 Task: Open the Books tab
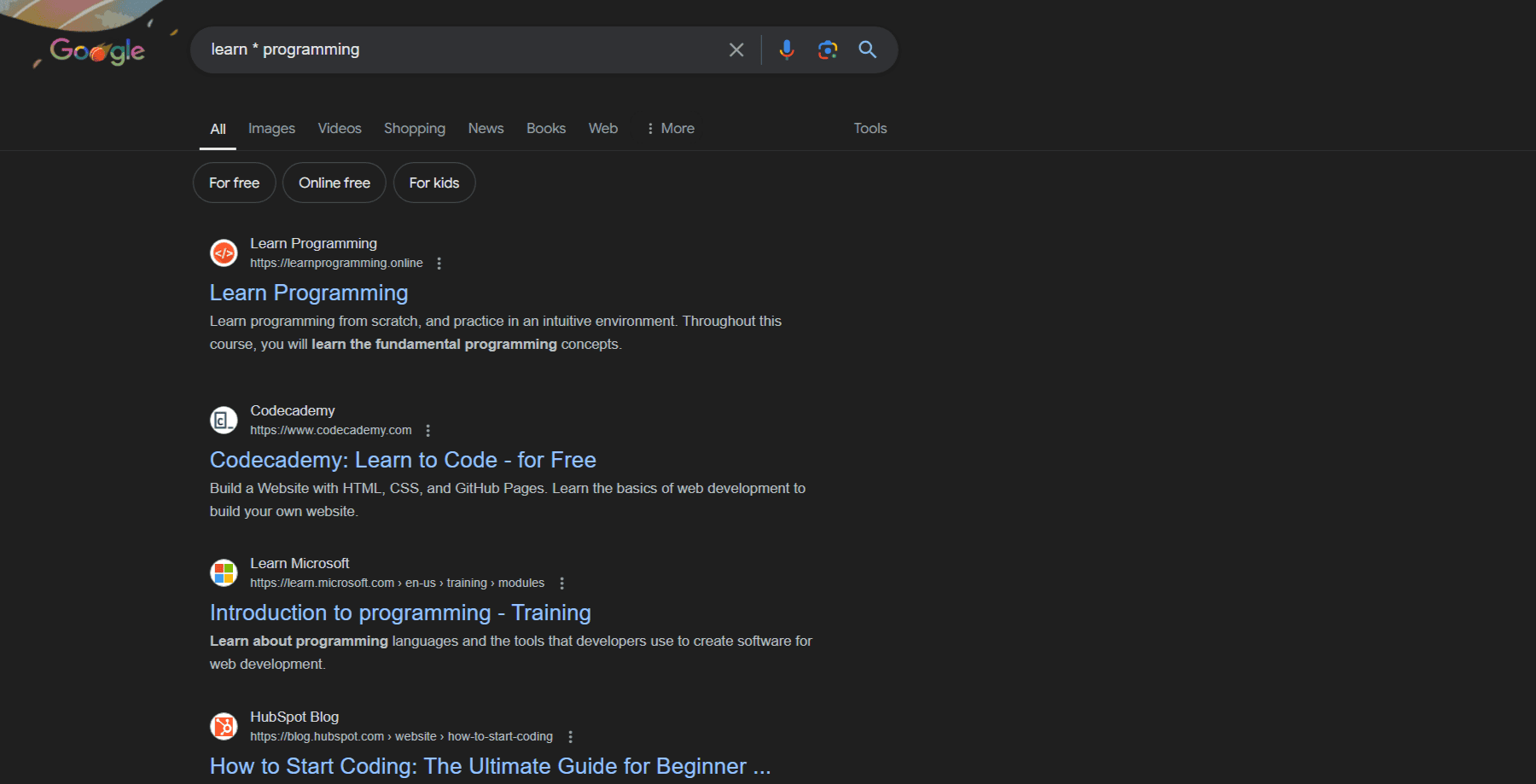[546, 128]
